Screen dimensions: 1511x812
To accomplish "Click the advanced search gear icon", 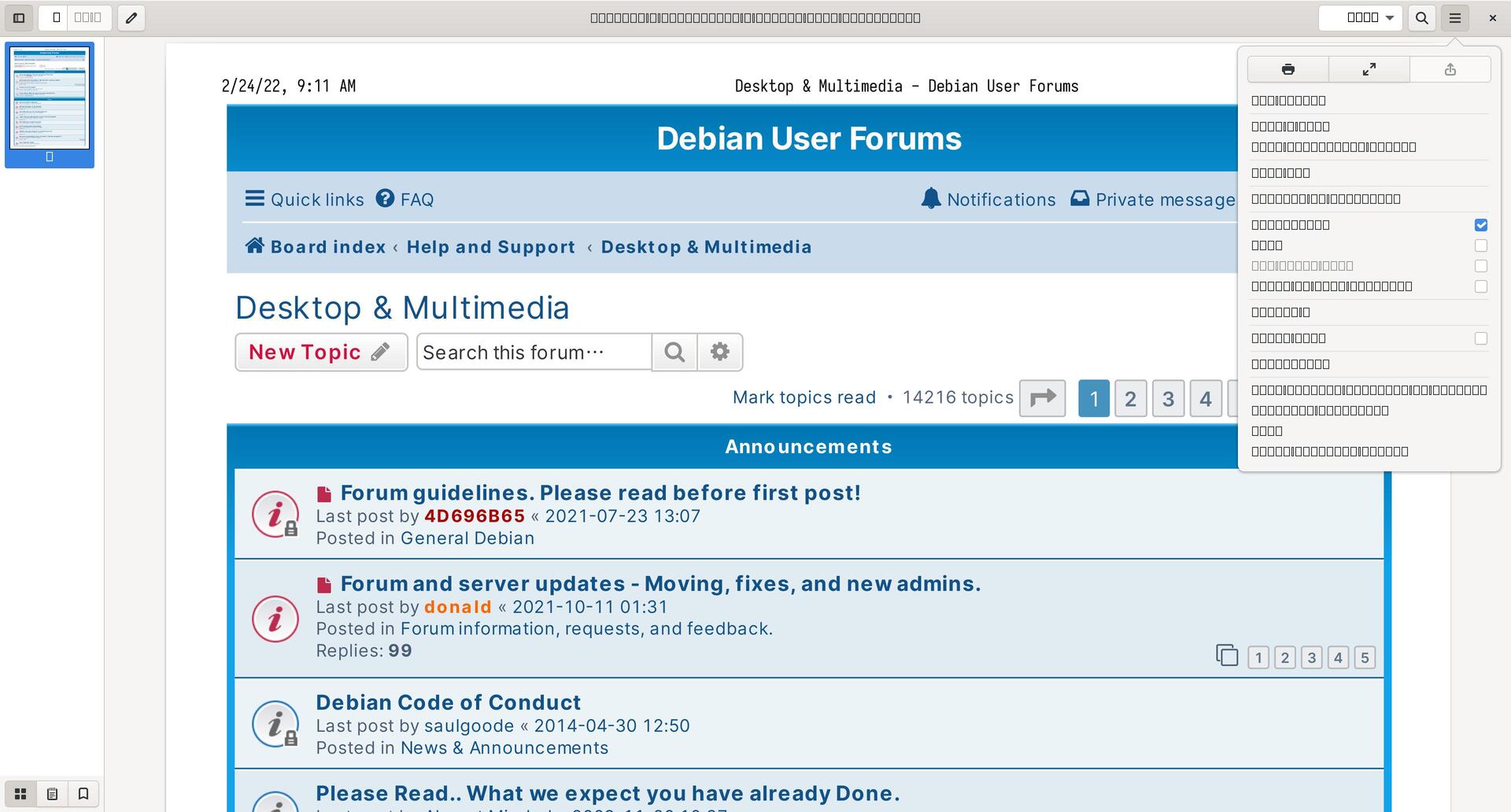I will [x=720, y=352].
